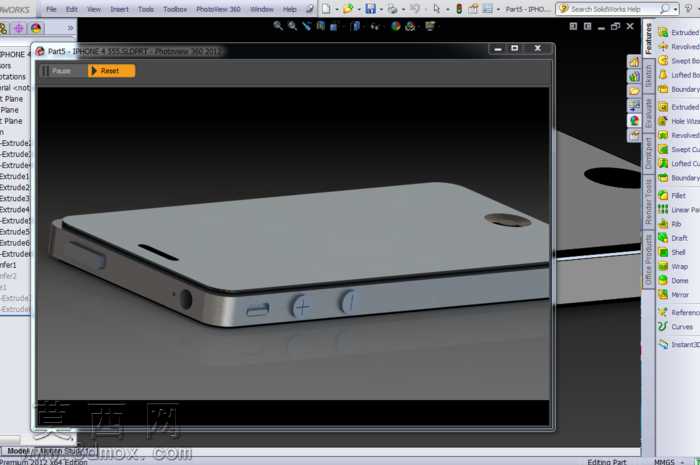The width and height of the screenshot is (700, 465).
Task: Select the Shell tool
Action: click(x=672, y=252)
